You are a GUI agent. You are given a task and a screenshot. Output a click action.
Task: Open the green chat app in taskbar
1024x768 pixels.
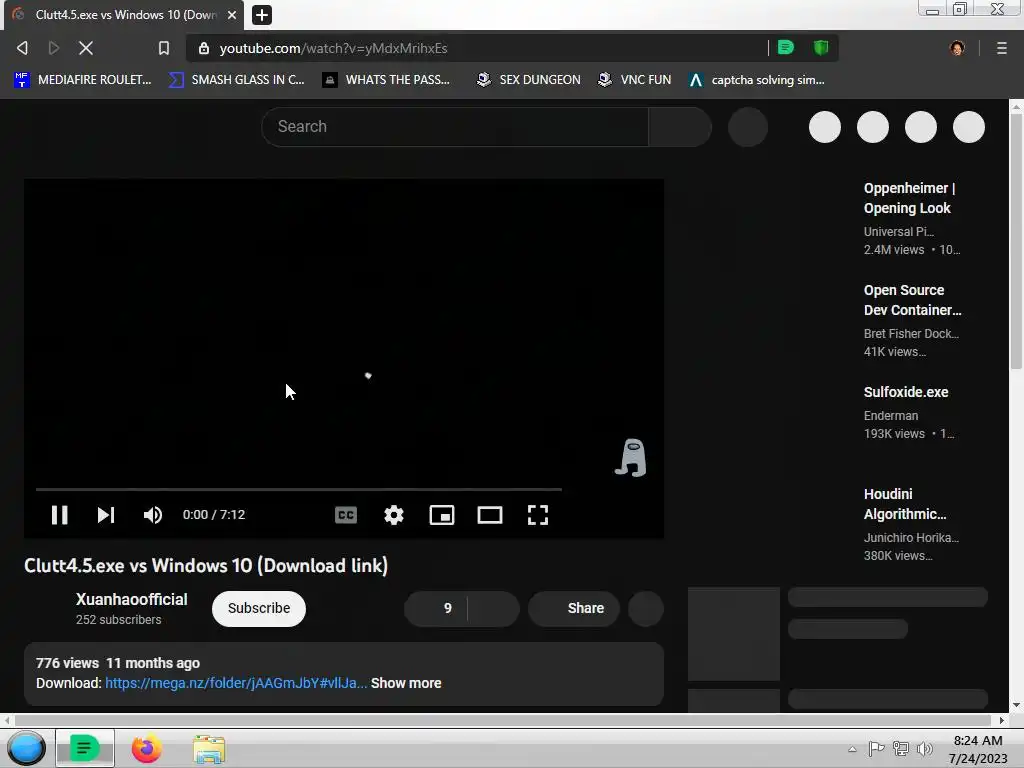84,748
